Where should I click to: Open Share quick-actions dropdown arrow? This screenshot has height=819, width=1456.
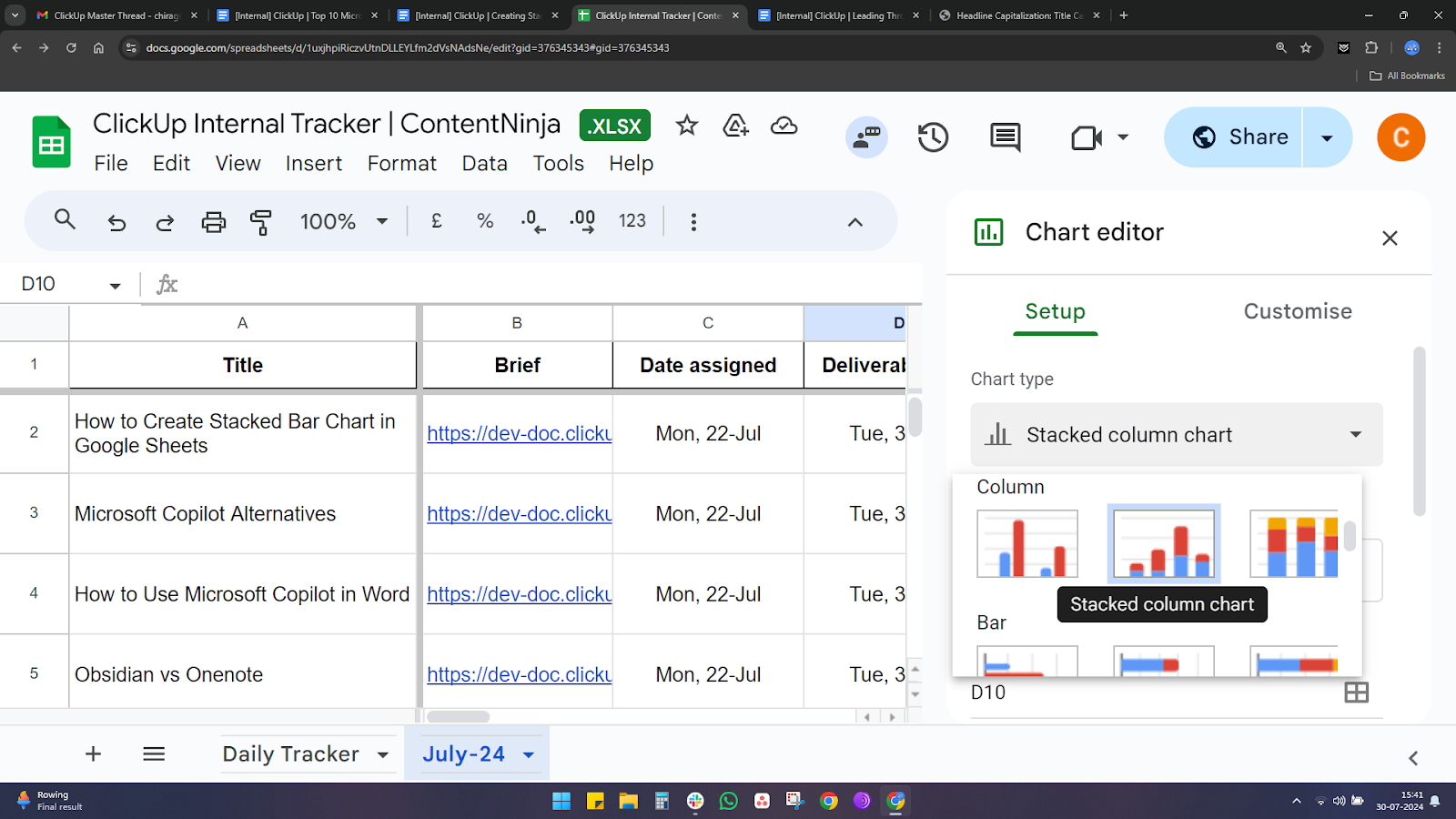(x=1327, y=137)
